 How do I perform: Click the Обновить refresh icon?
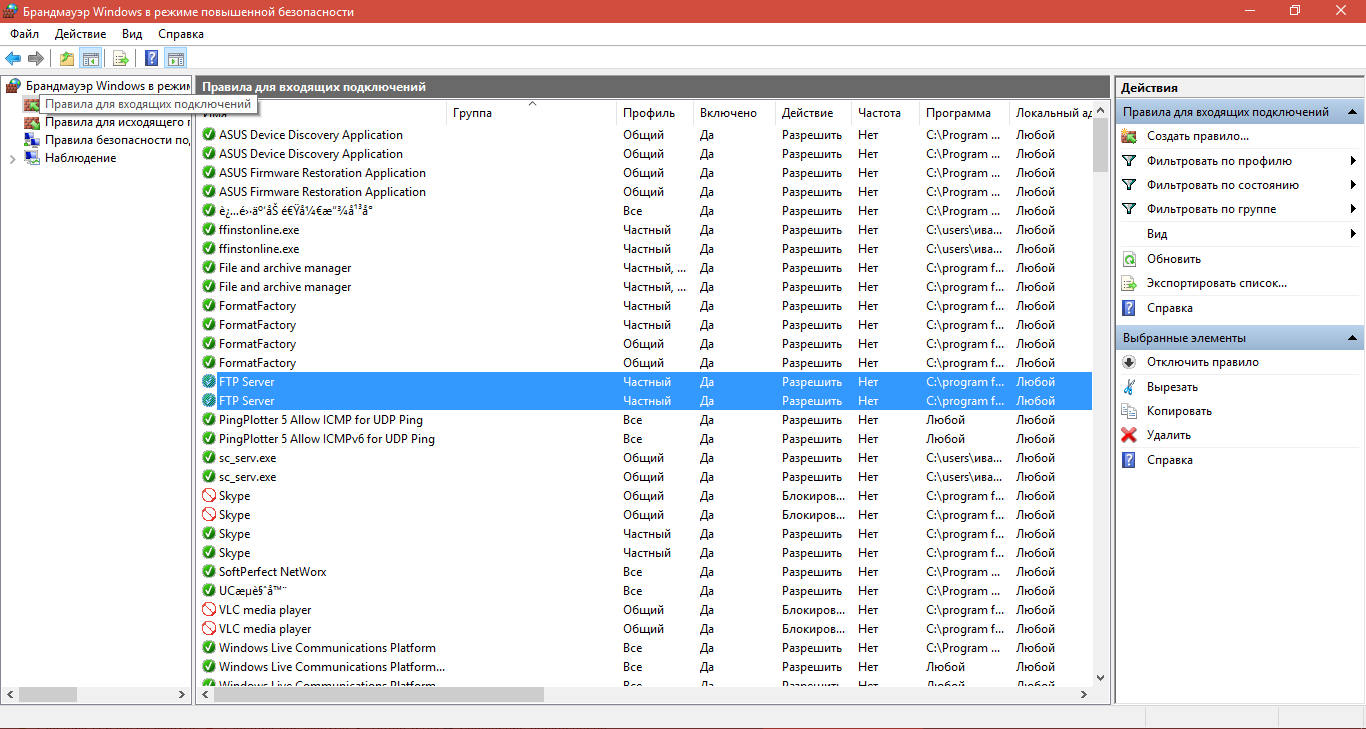click(x=1129, y=259)
